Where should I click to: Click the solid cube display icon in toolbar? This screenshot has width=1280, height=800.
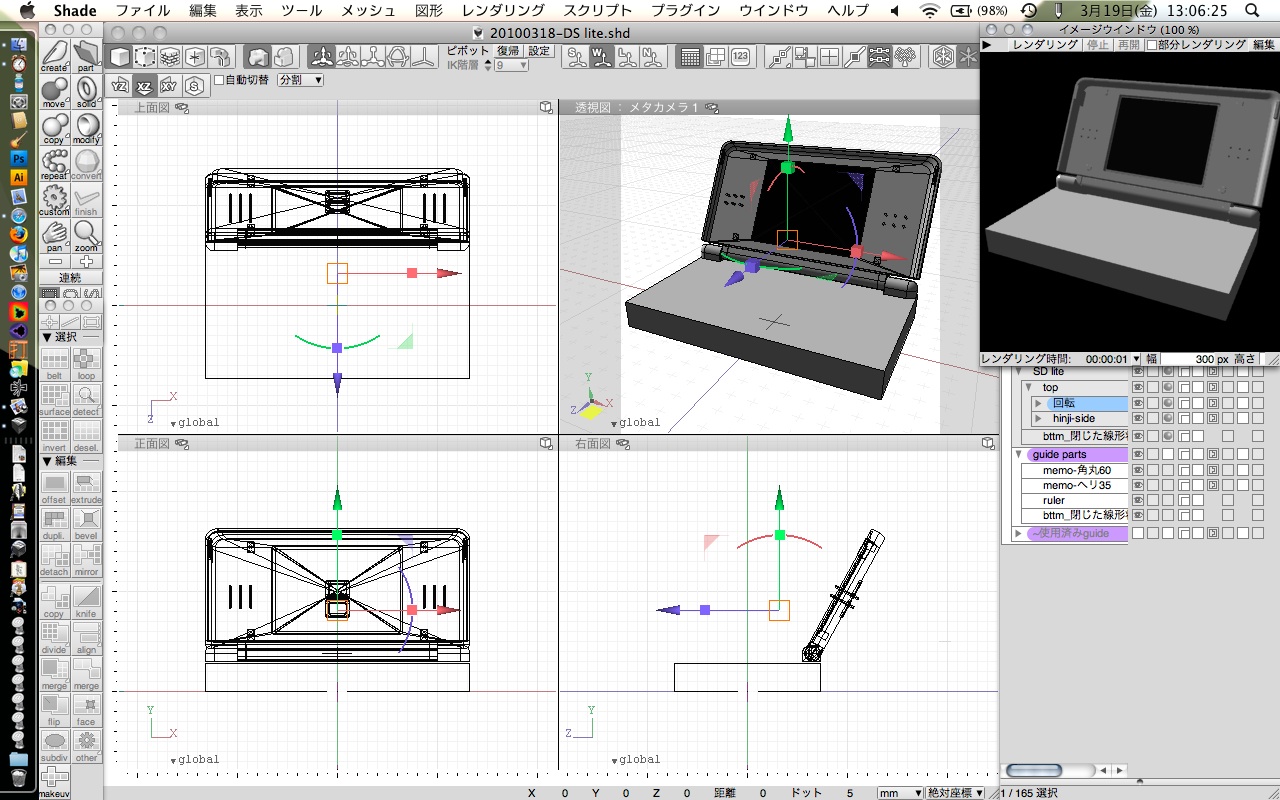(x=120, y=57)
